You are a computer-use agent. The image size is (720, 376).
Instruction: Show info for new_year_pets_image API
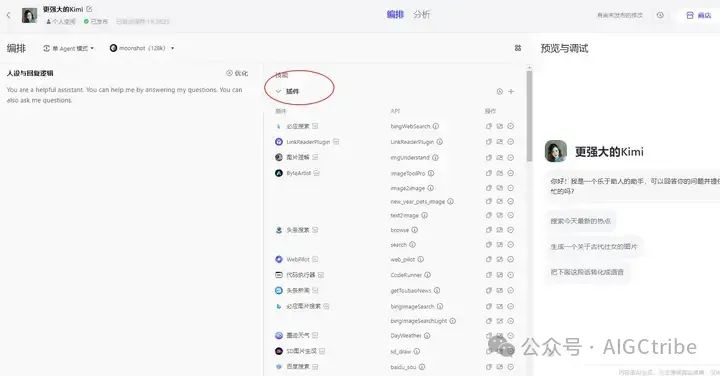(x=450, y=201)
